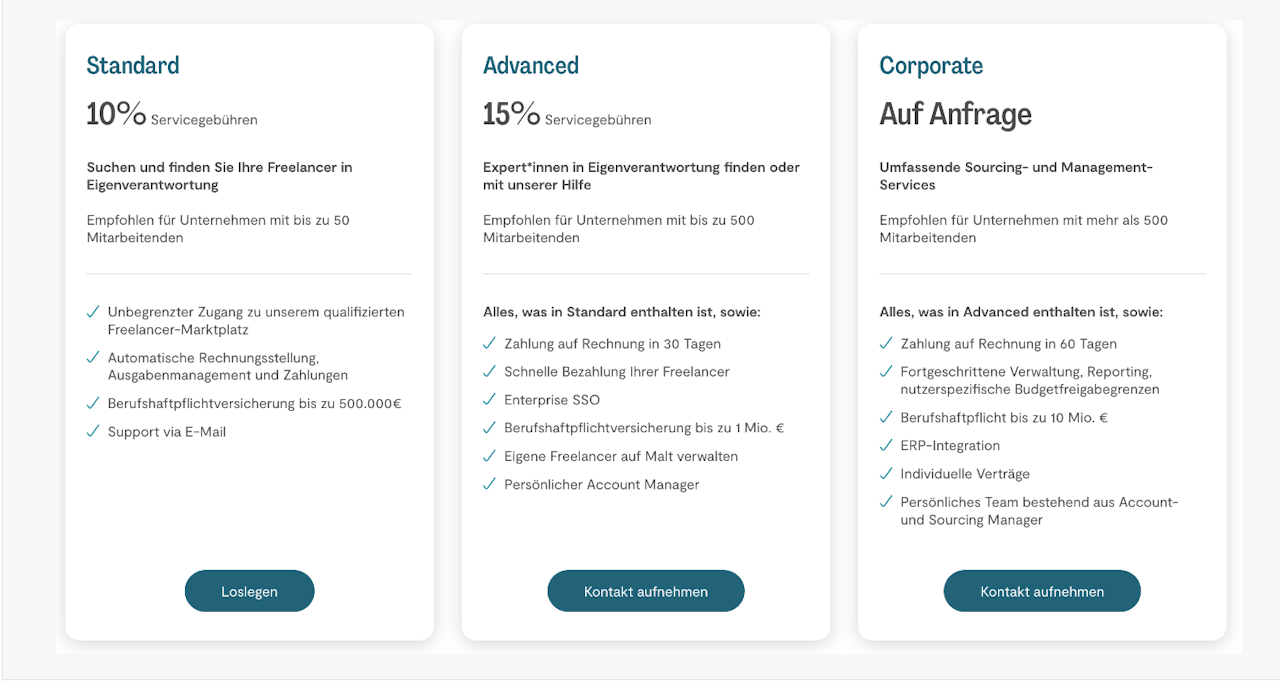Select the Standard plan heading
Viewport: 1280px width, 681px height.
pos(133,66)
